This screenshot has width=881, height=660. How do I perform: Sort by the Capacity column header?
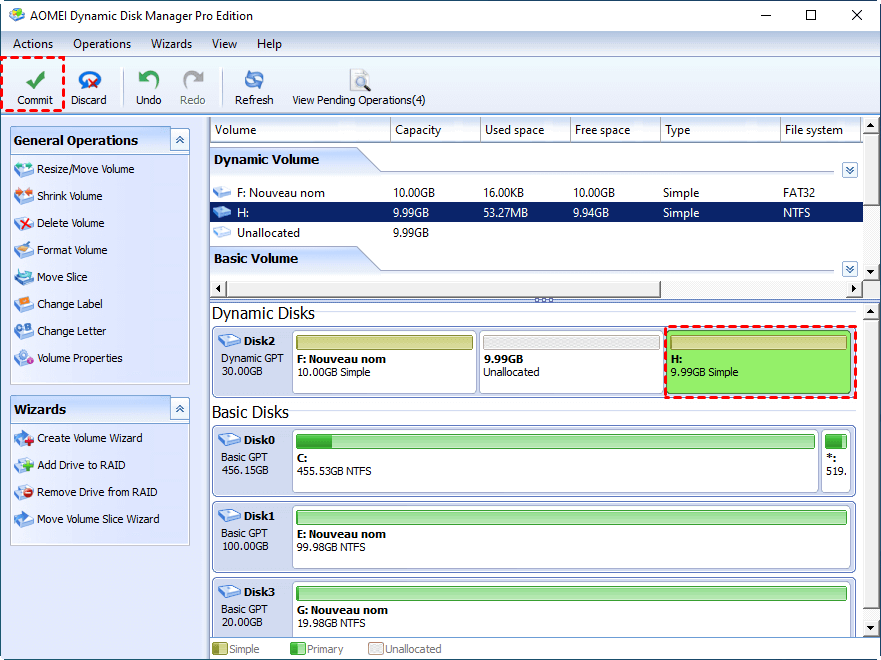[418, 130]
